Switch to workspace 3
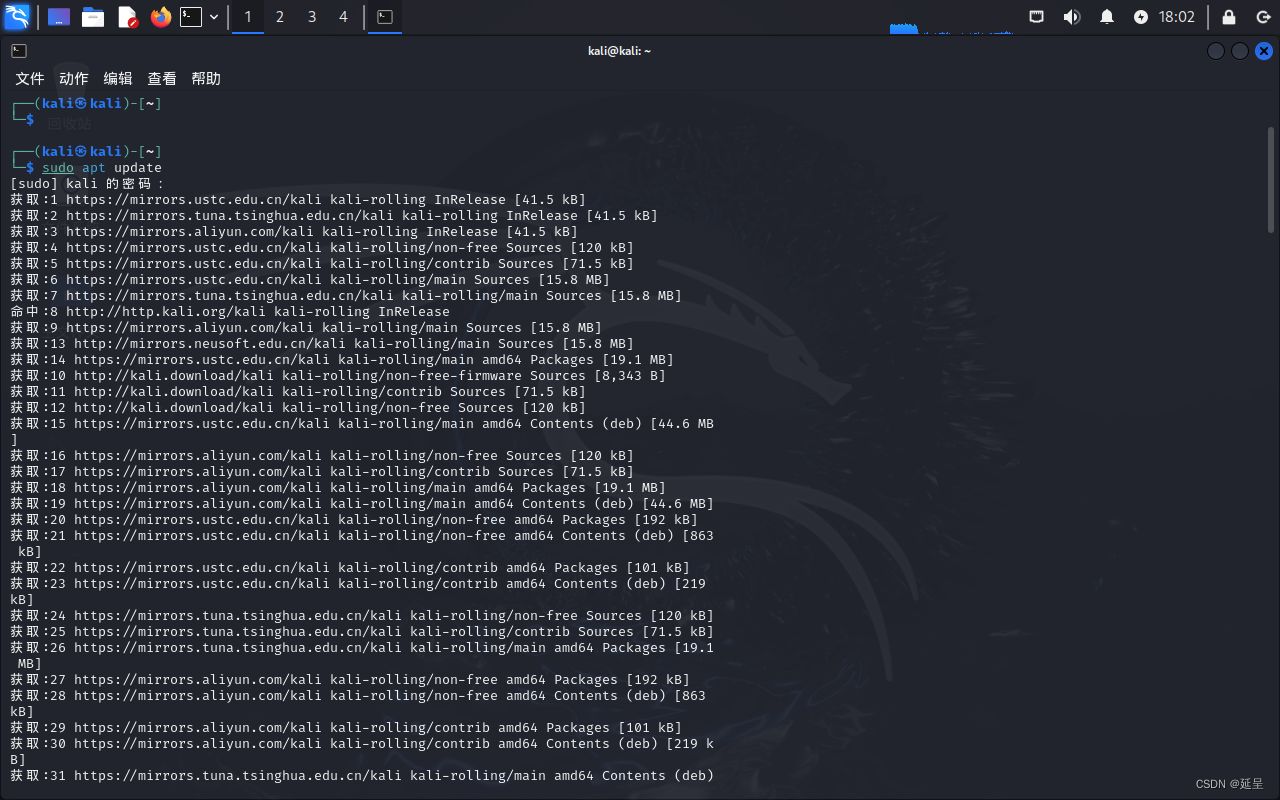The height and width of the screenshot is (800, 1280). pyautogui.click(x=312, y=17)
